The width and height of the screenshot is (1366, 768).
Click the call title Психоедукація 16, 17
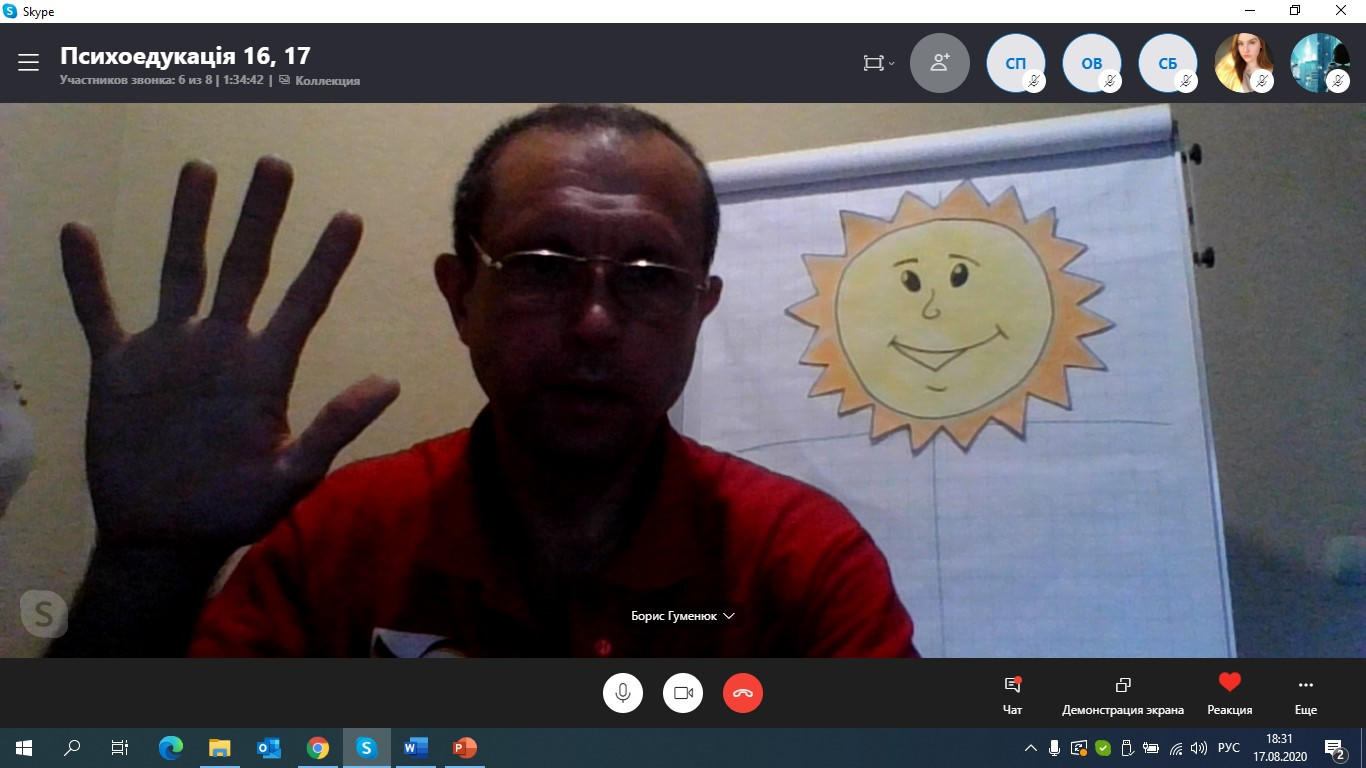[185, 55]
